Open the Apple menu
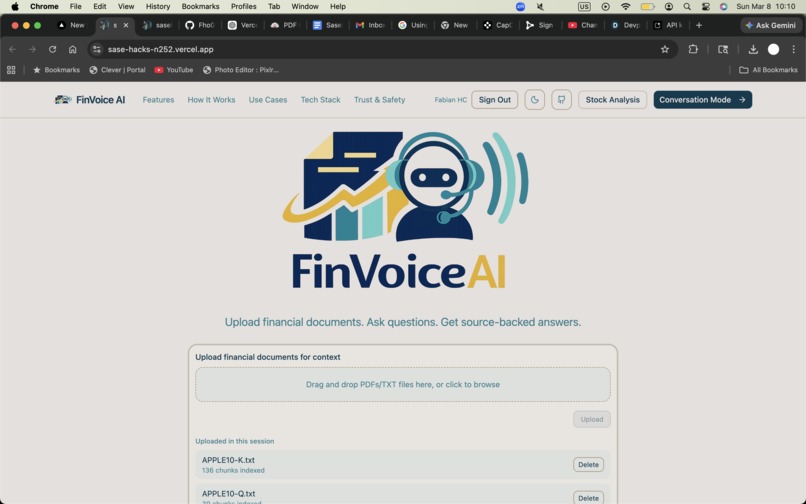The height and width of the screenshot is (504, 806). coord(15,7)
